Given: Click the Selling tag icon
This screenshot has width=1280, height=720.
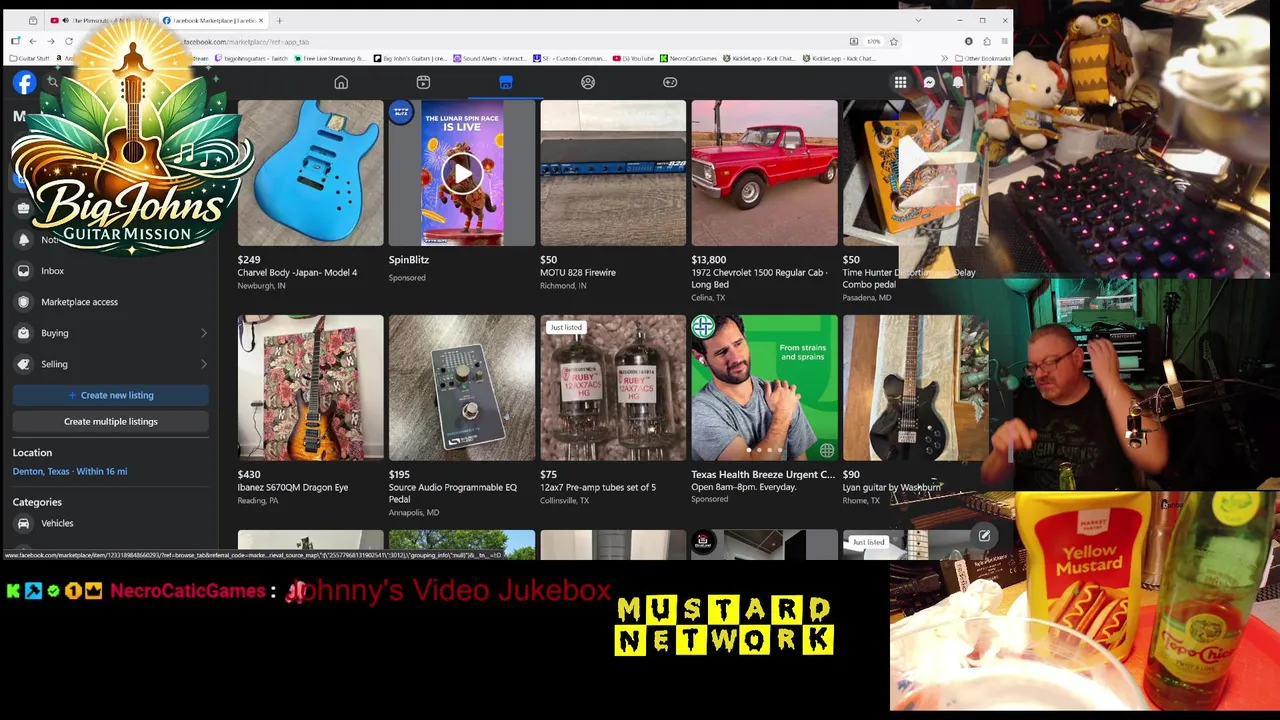Looking at the screenshot, I should point(23,364).
